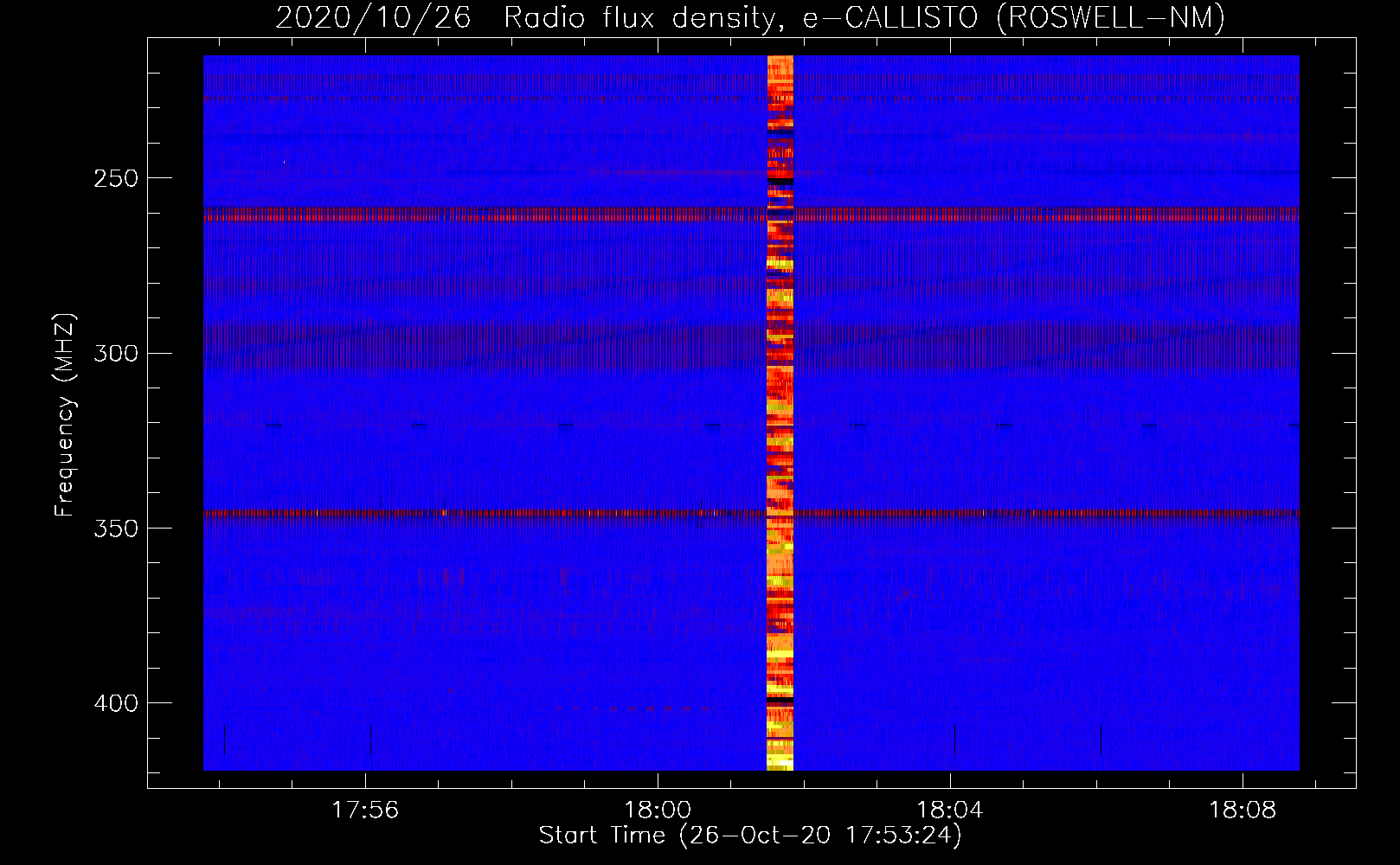This screenshot has height=865, width=1400.
Task: Click the 18:04 time tick label
Action: (x=950, y=811)
